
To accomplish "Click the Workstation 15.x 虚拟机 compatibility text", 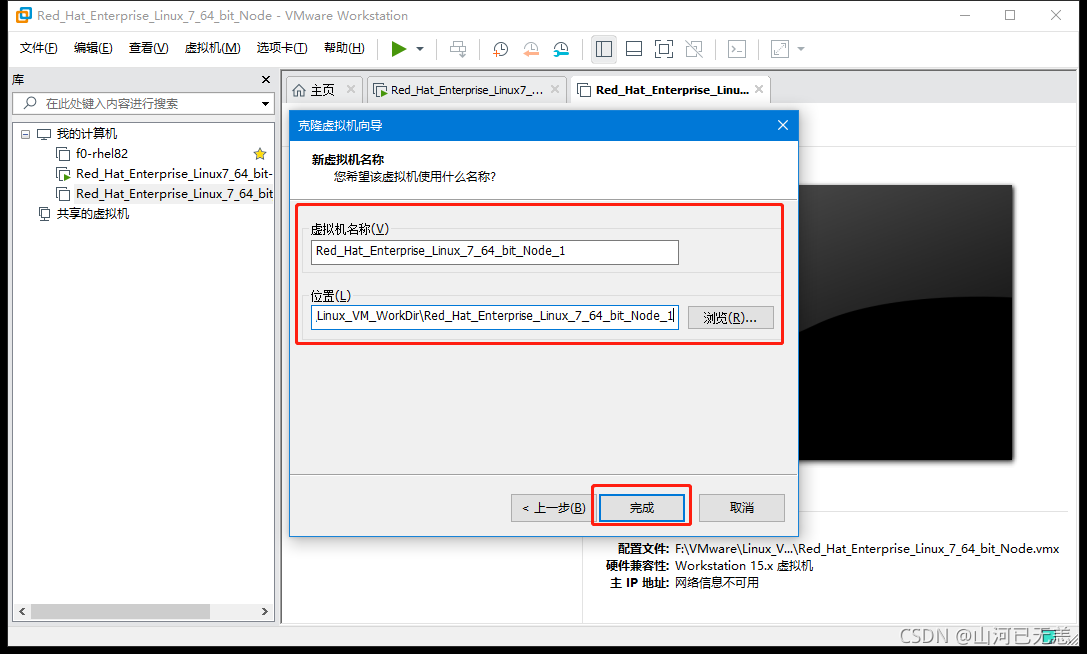I will [744, 566].
